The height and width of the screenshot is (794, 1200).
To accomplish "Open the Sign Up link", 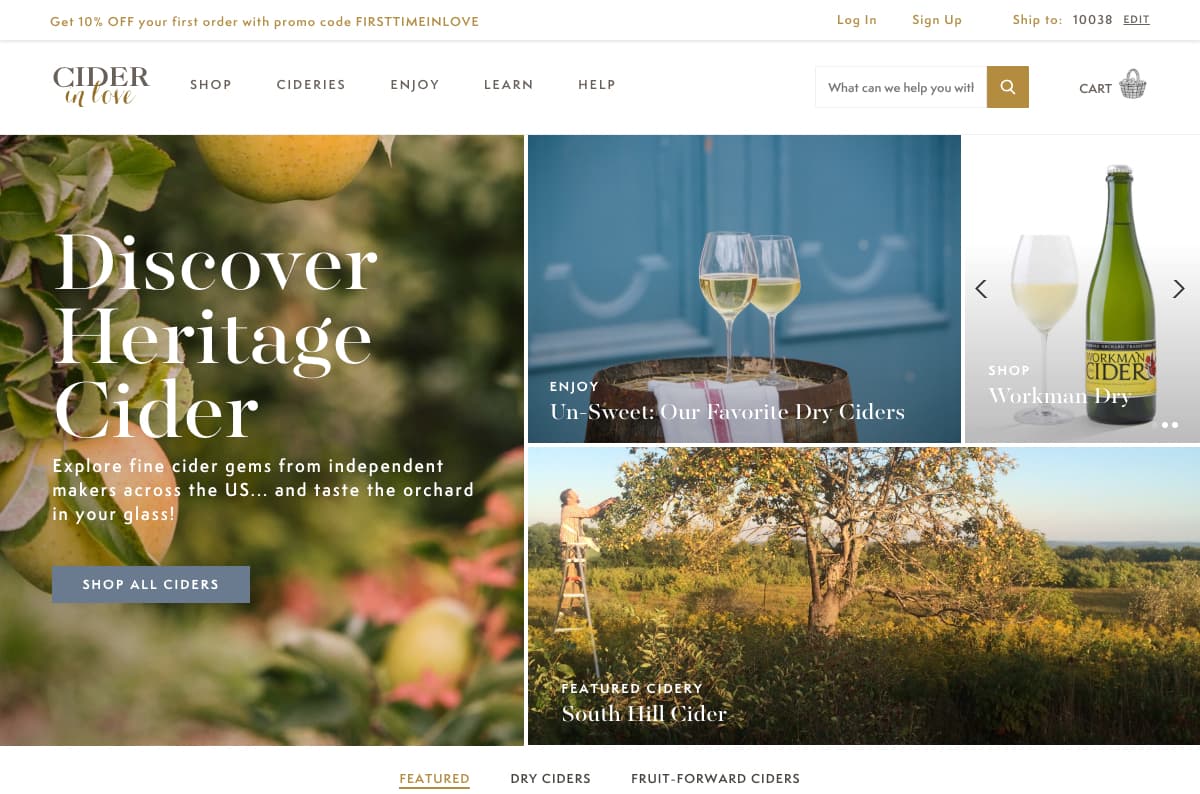I will [937, 20].
